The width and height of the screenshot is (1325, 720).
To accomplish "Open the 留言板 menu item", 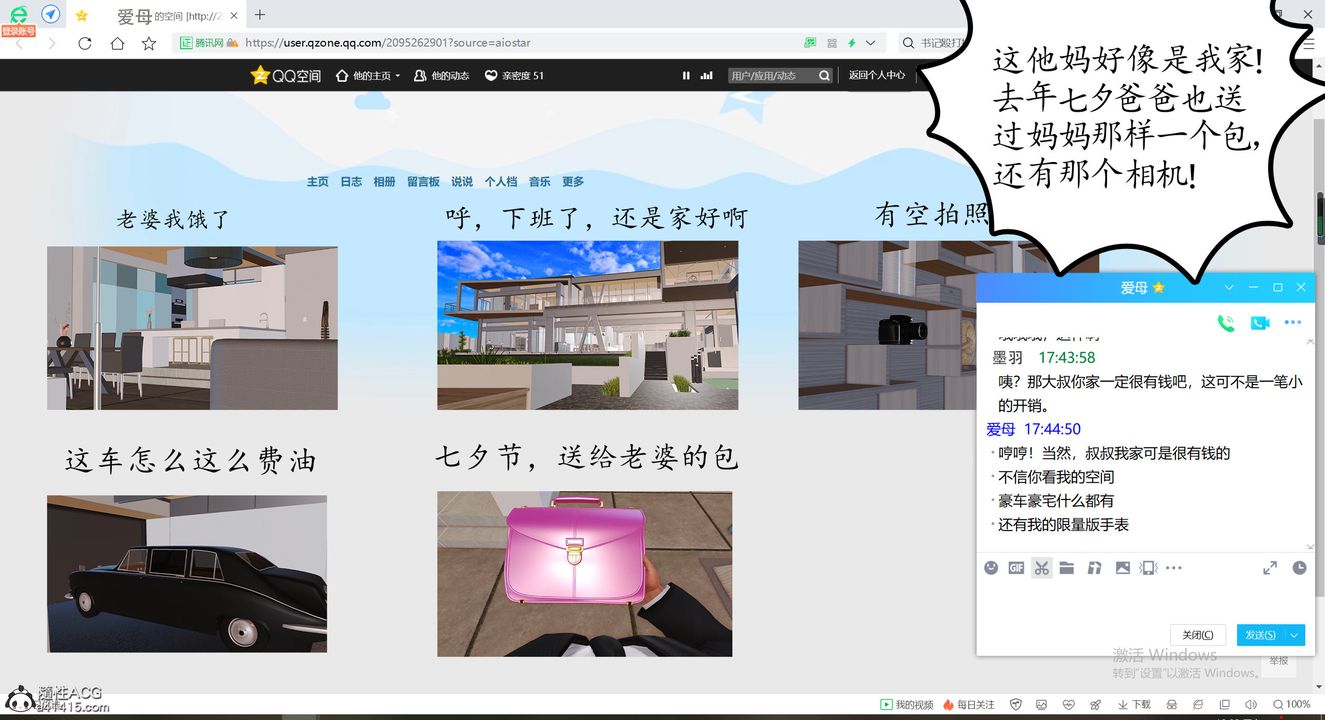I will click(x=422, y=181).
